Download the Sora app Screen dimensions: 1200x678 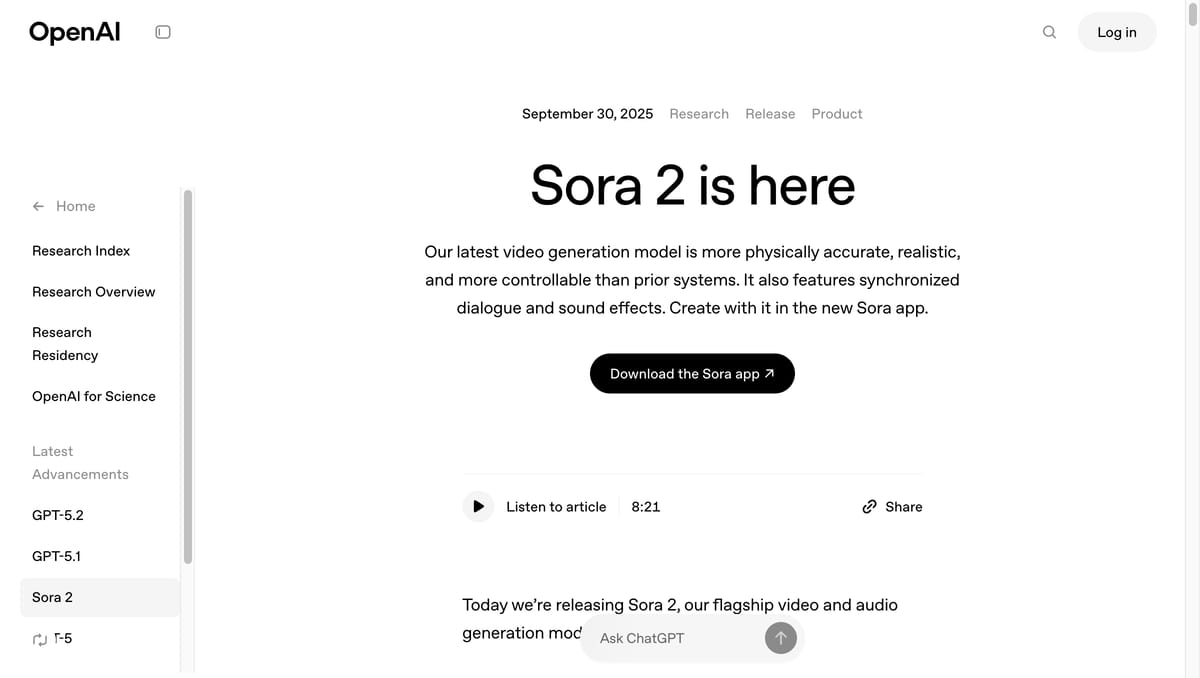692,374
